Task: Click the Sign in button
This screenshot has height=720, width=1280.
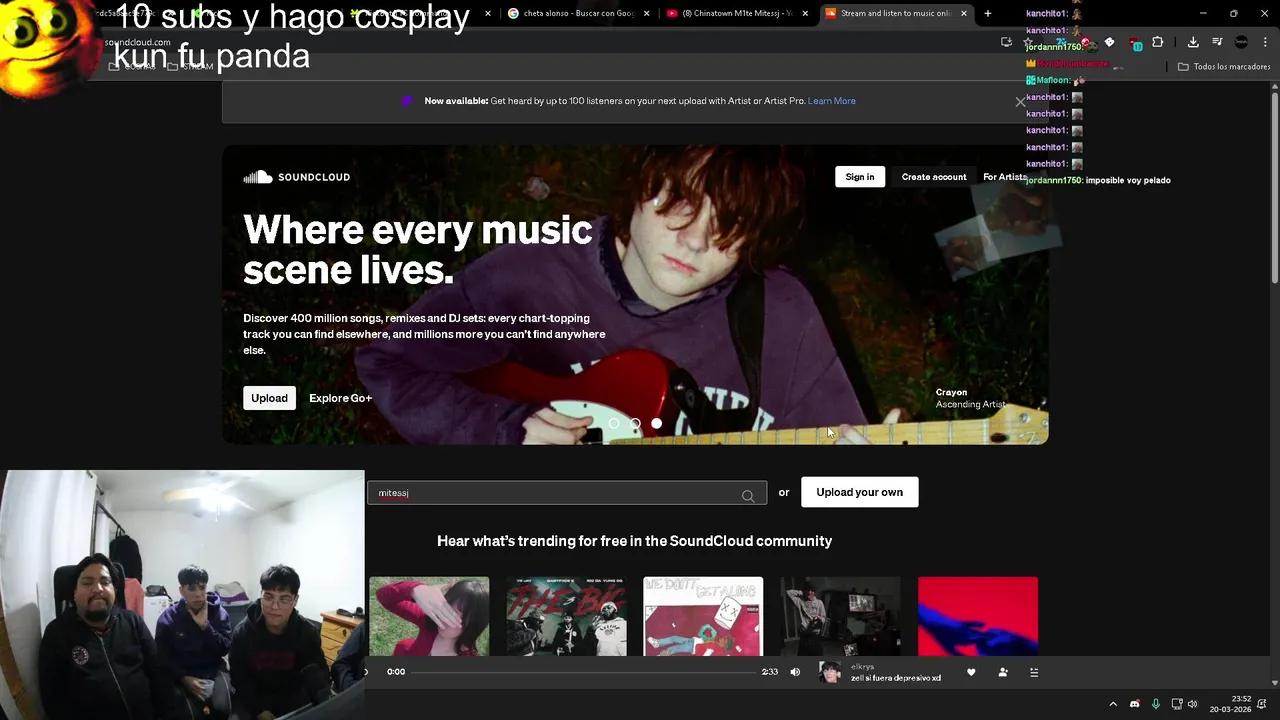Action: (x=860, y=177)
